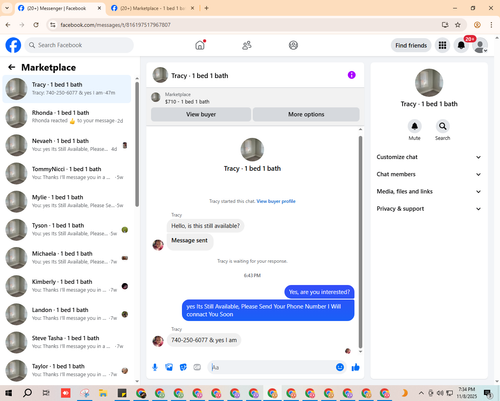Choose a GIF with the GIF icon
Image resolution: width=500 pixels, height=401 pixels.
197,367
